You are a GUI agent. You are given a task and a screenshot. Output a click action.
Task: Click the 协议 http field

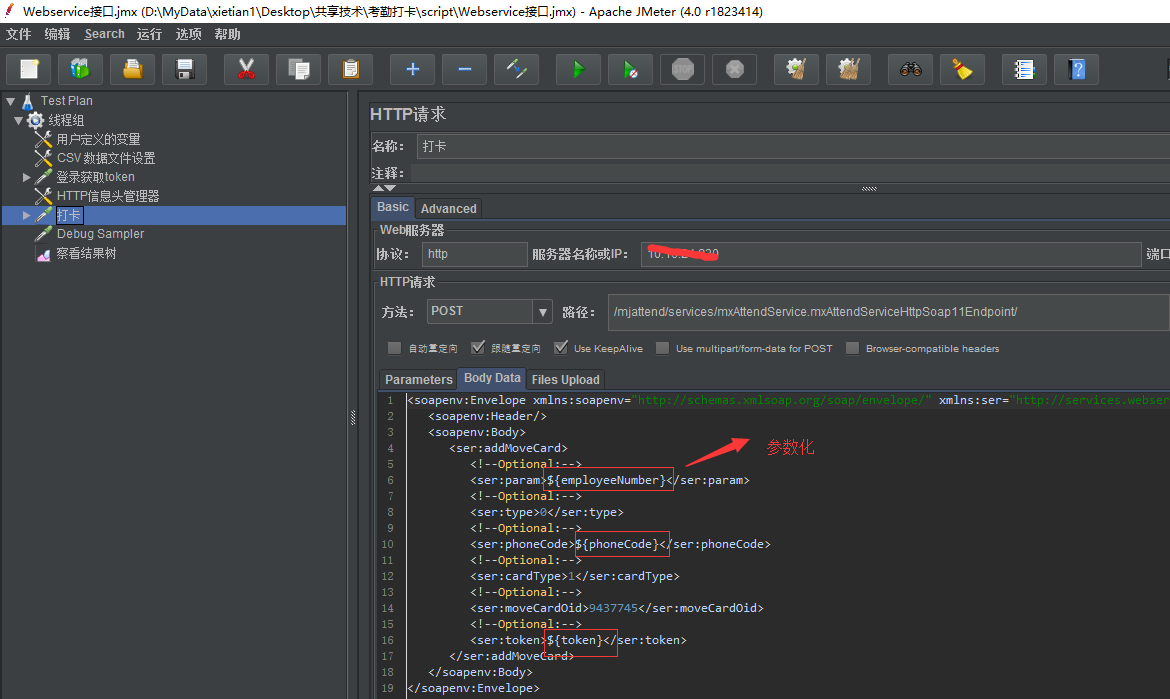coord(475,254)
